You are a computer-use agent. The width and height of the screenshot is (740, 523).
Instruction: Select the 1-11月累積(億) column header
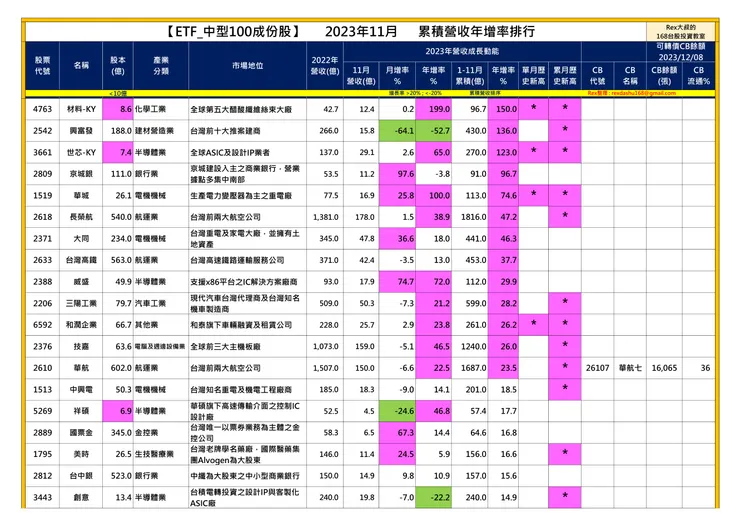click(x=470, y=76)
